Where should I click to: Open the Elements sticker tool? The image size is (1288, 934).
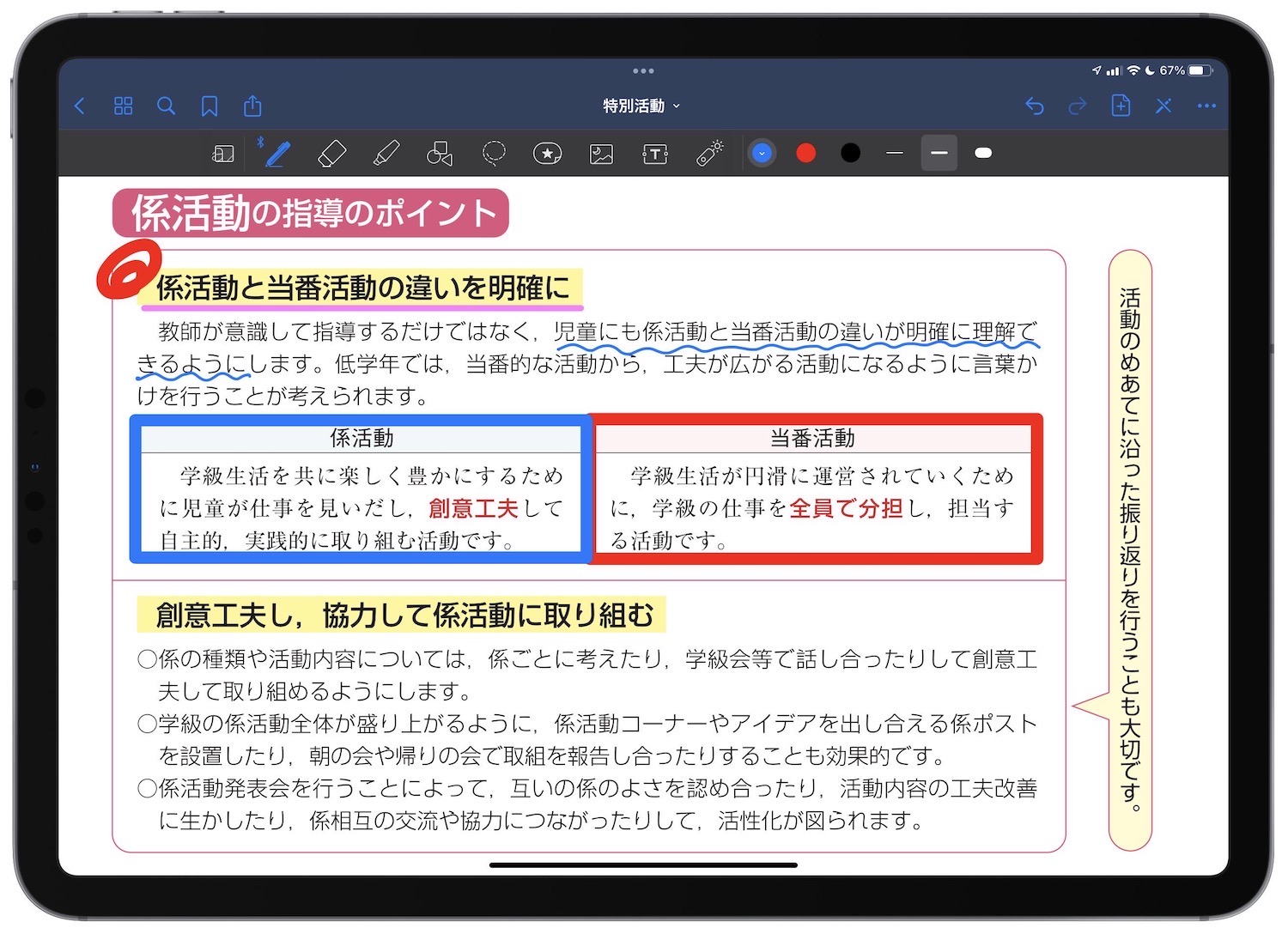pos(547,153)
